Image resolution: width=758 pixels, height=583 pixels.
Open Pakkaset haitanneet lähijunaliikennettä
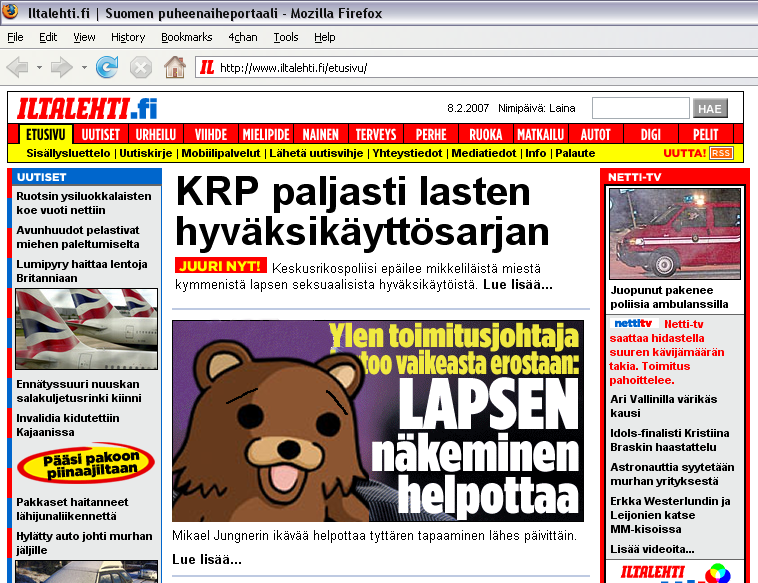(72, 509)
